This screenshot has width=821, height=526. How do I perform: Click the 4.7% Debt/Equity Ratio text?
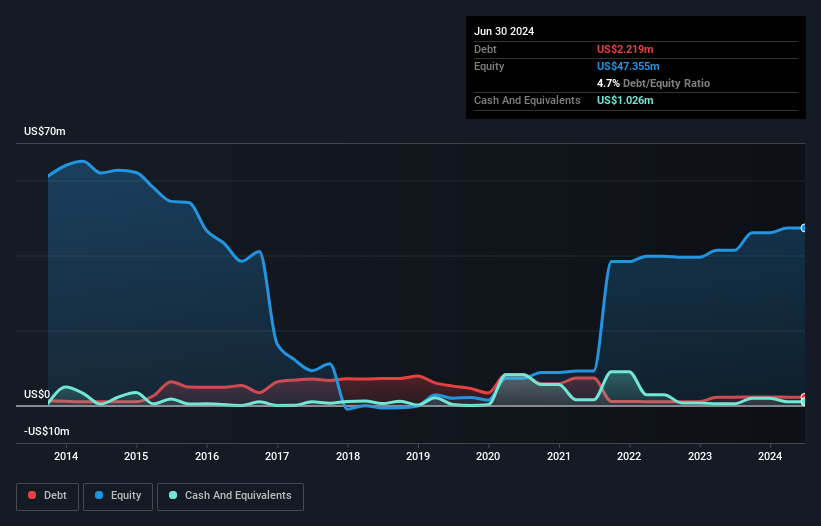pos(653,83)
